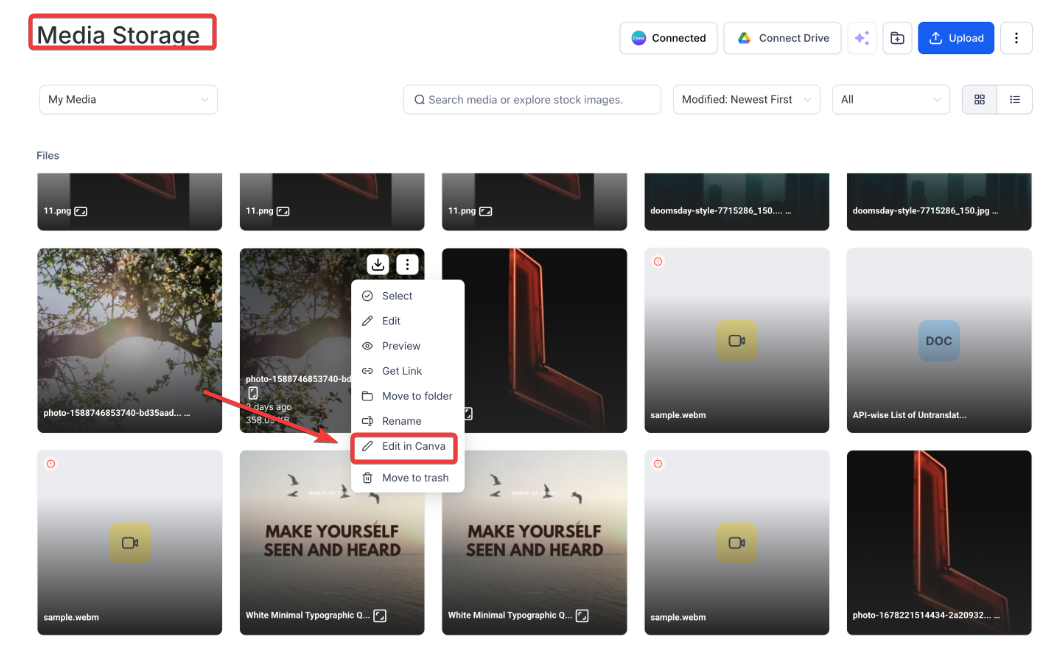Click the warning icon on top-right sample.webm
Image resolution: width=1051 pixels, height=647 pixels.
(658, 262)
